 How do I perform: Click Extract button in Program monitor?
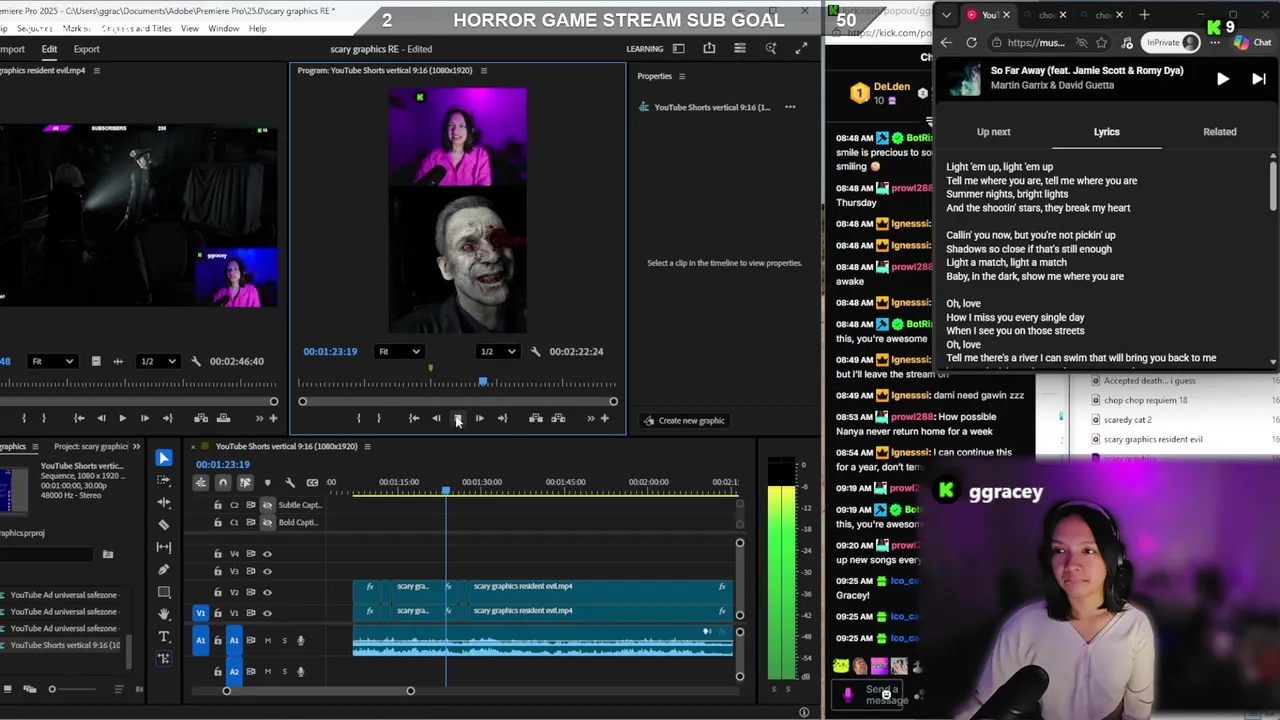pyautogui.click(x=558, y=419)
